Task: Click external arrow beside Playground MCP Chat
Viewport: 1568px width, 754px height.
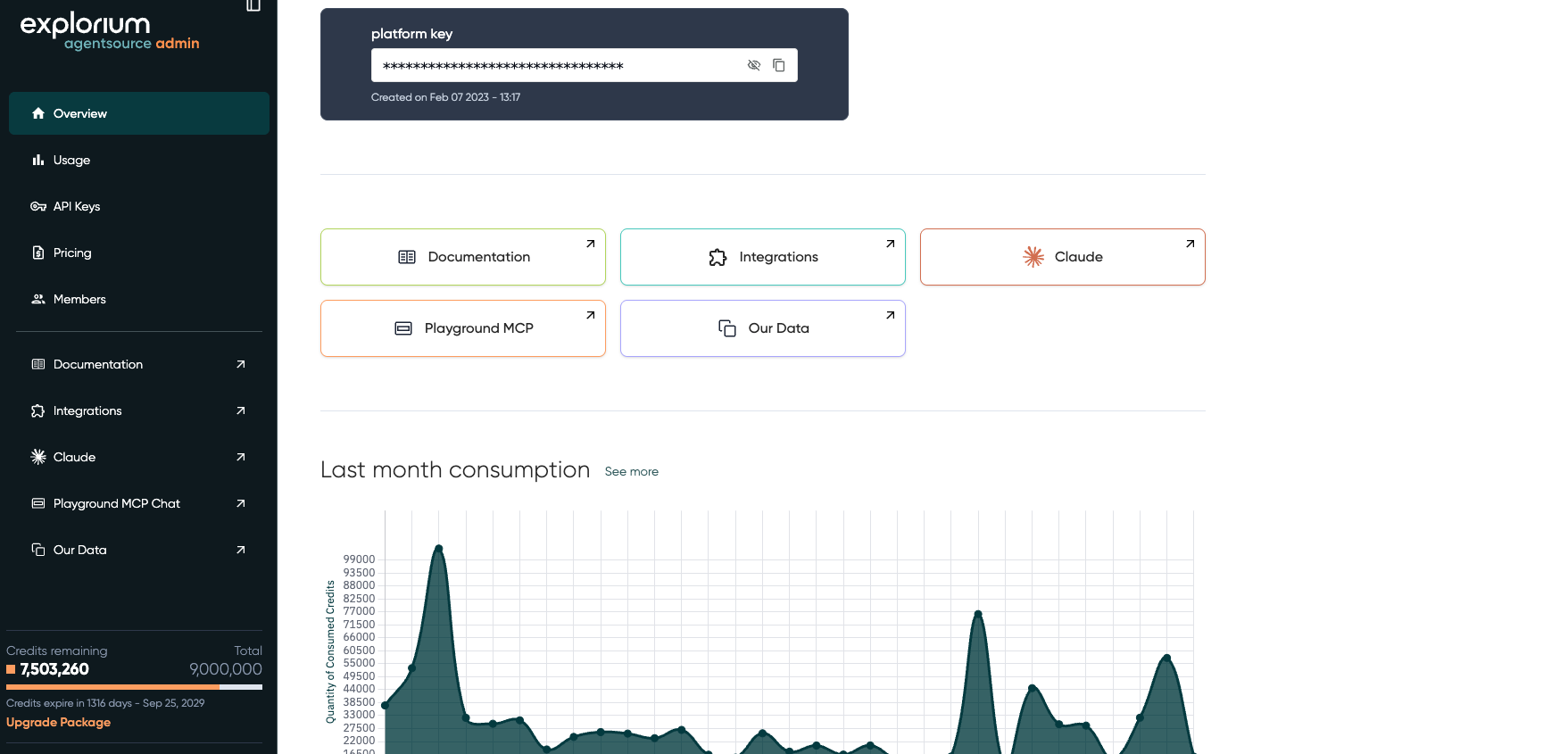Action: (241, 503)
